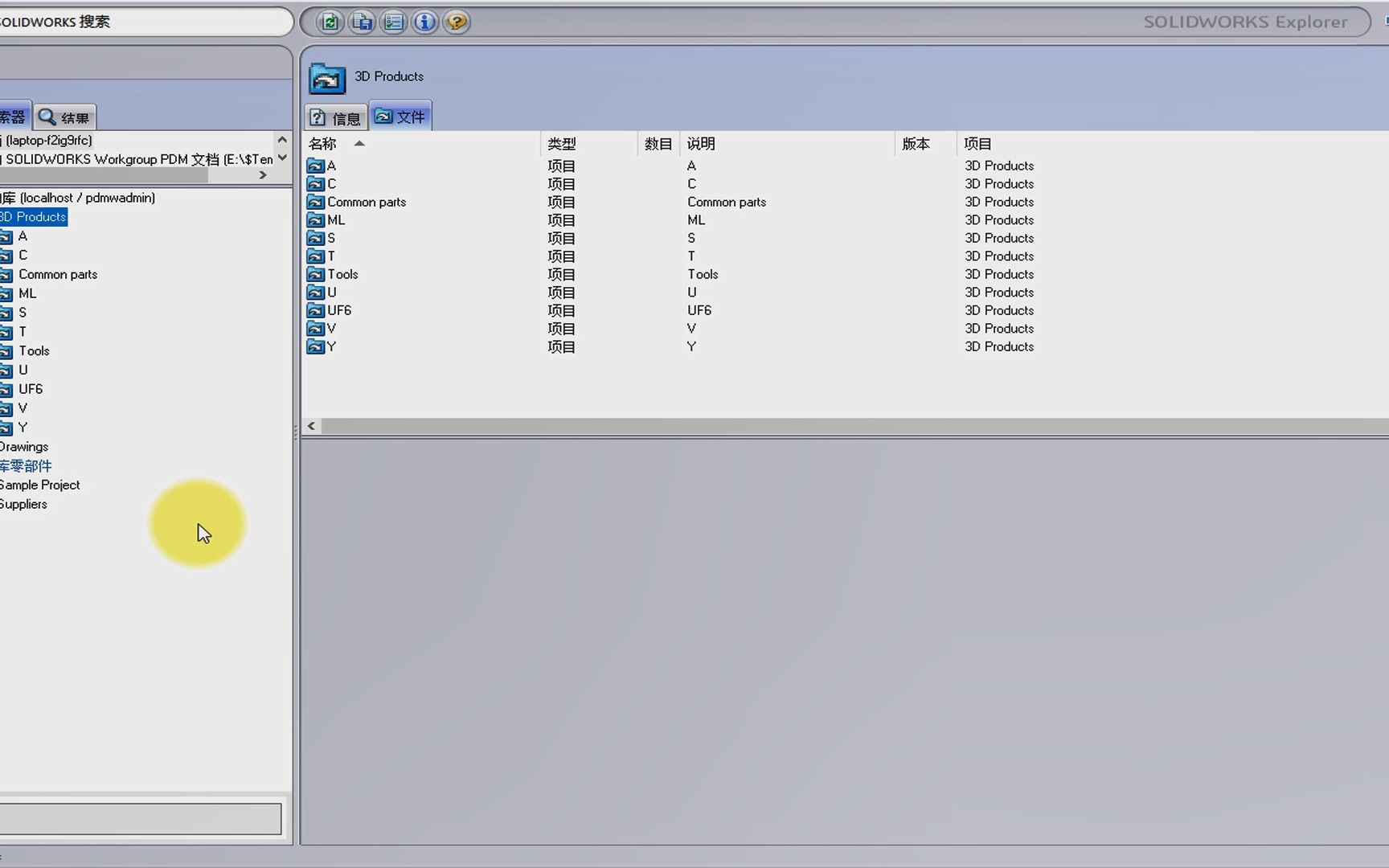Select the (localhost / pdmwadmin) vault node
This screenshot has width=1389, height=868.
tap(79, 198)
